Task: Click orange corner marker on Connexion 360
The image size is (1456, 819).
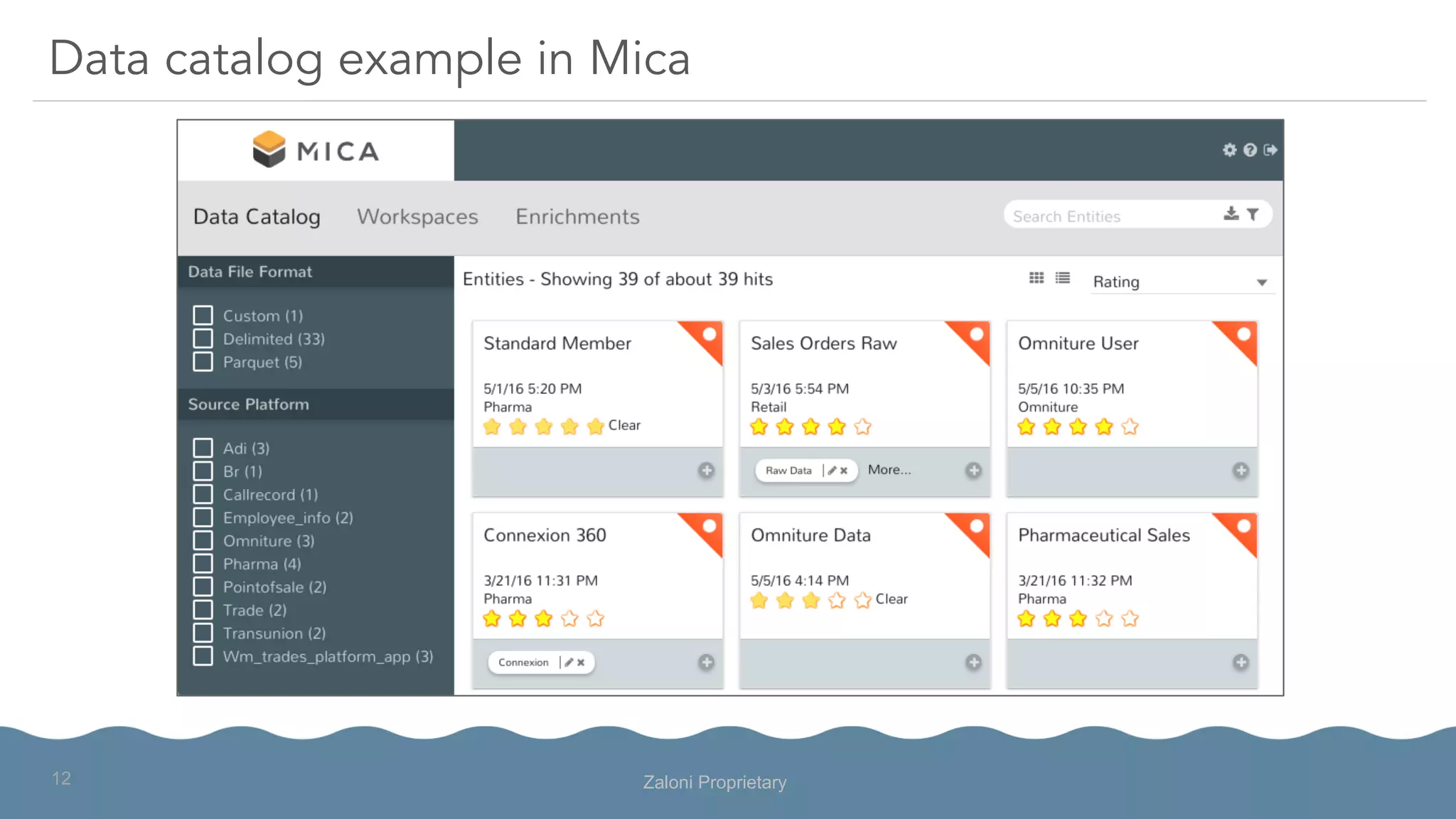Action: [707, 528]
